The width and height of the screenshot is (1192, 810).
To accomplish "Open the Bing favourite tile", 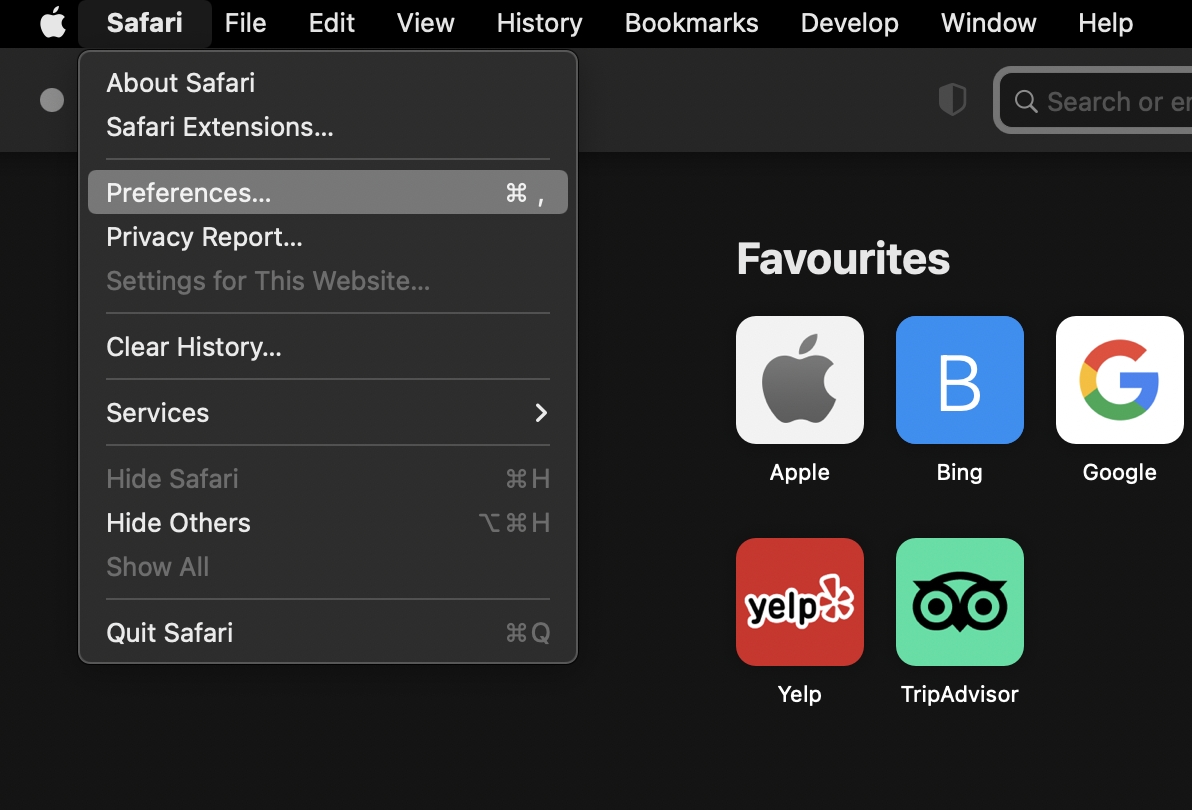I will coord(959,380).
